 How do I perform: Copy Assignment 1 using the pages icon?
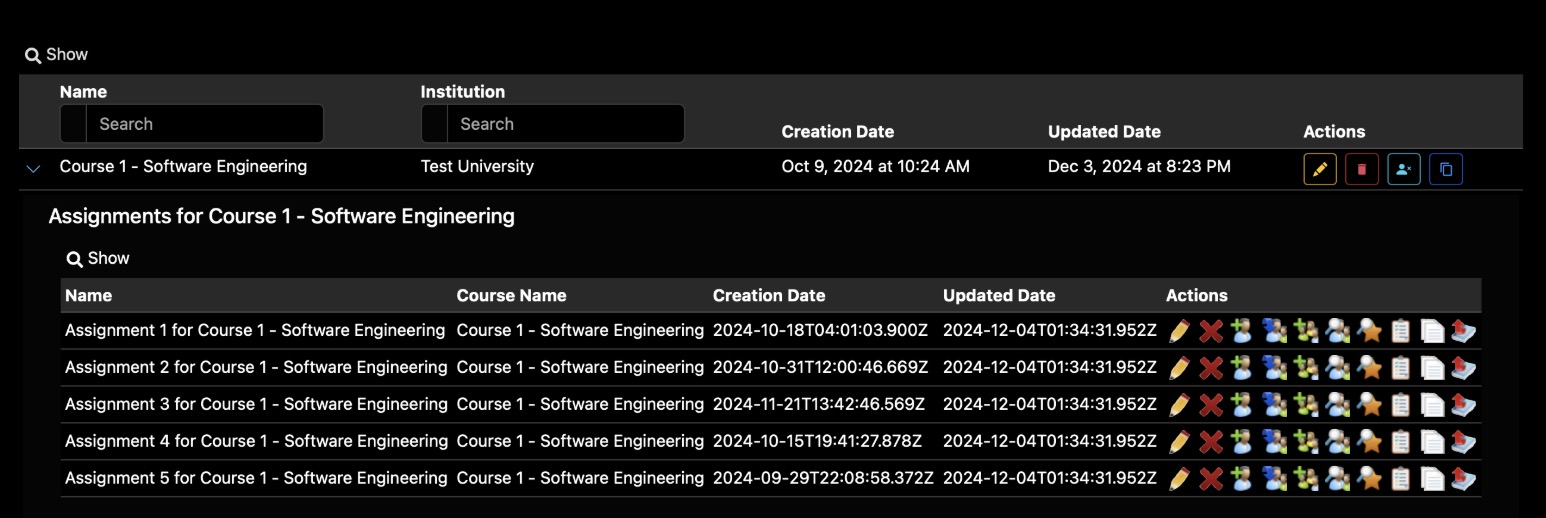point(1432,331)
